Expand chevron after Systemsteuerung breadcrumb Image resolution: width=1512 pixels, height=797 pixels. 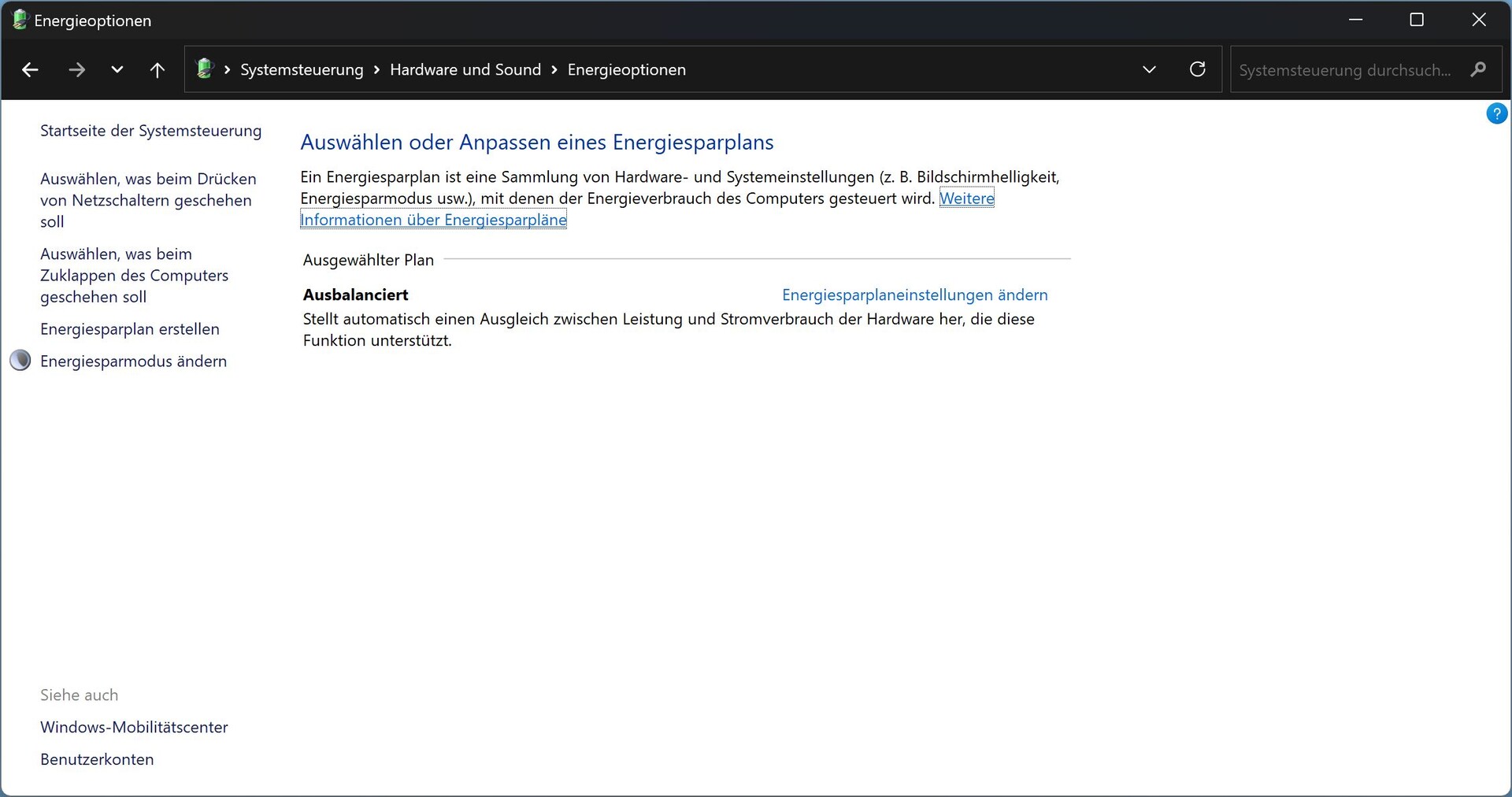click(376, 70)
